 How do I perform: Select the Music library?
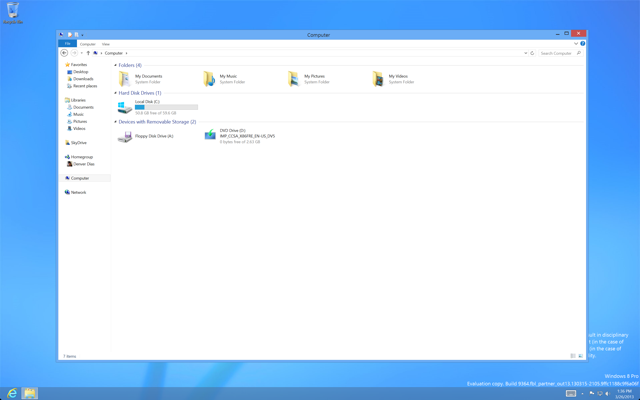[x=76, y=114]
